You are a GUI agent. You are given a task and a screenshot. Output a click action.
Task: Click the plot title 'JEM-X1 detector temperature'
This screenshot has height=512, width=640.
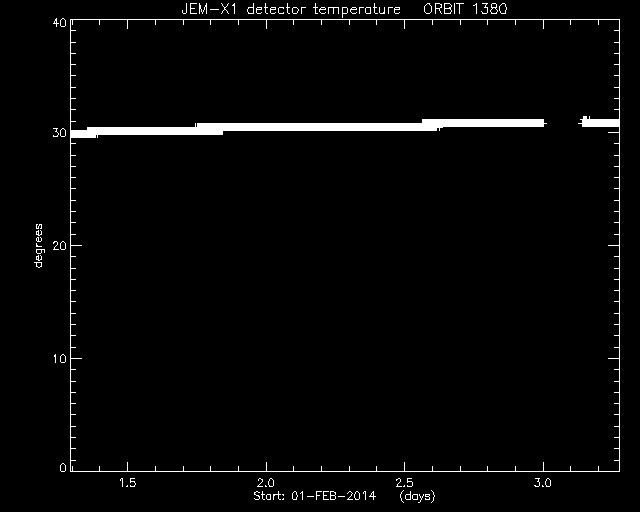(291, 9)
